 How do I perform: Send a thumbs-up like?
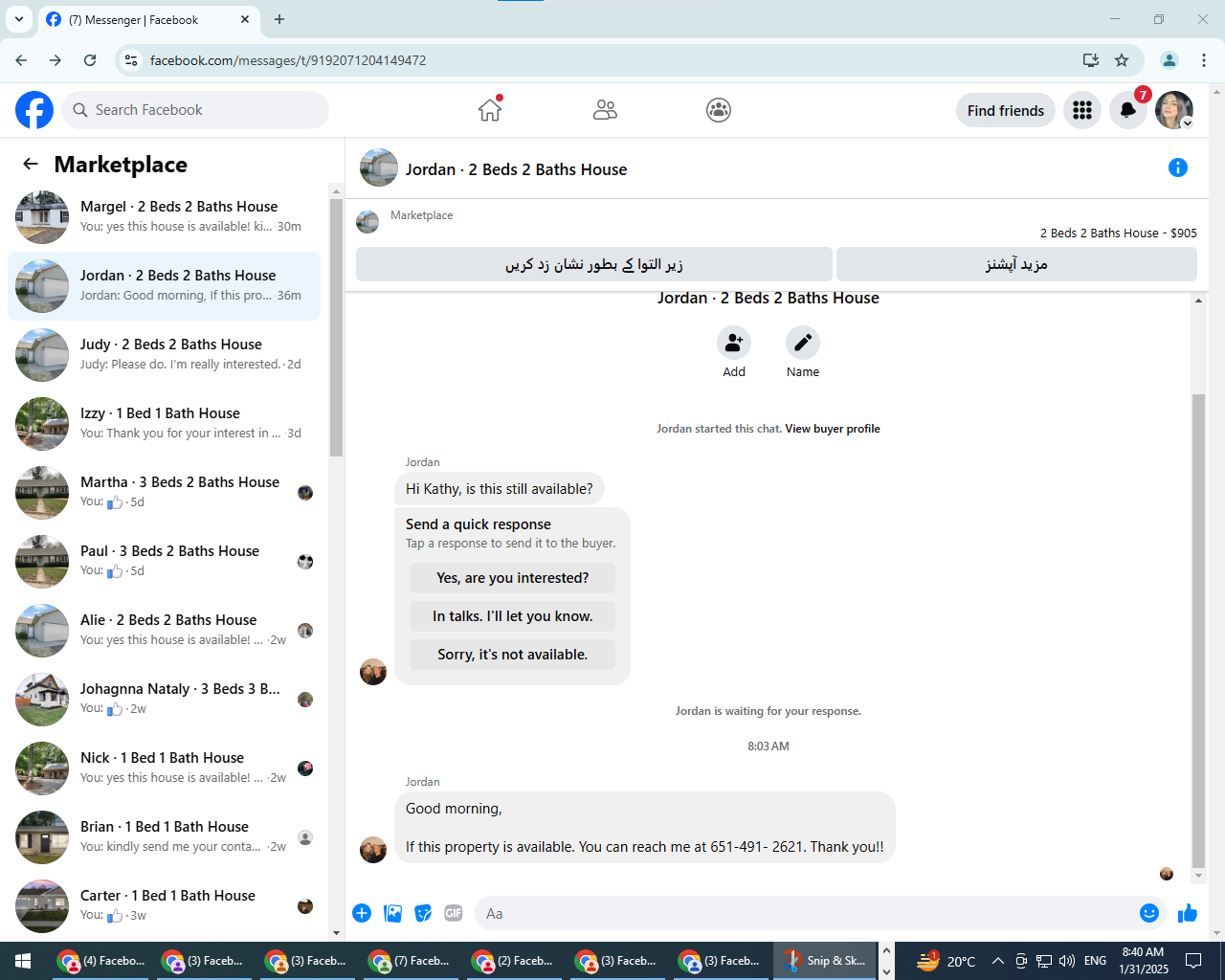coord(1188,913)
